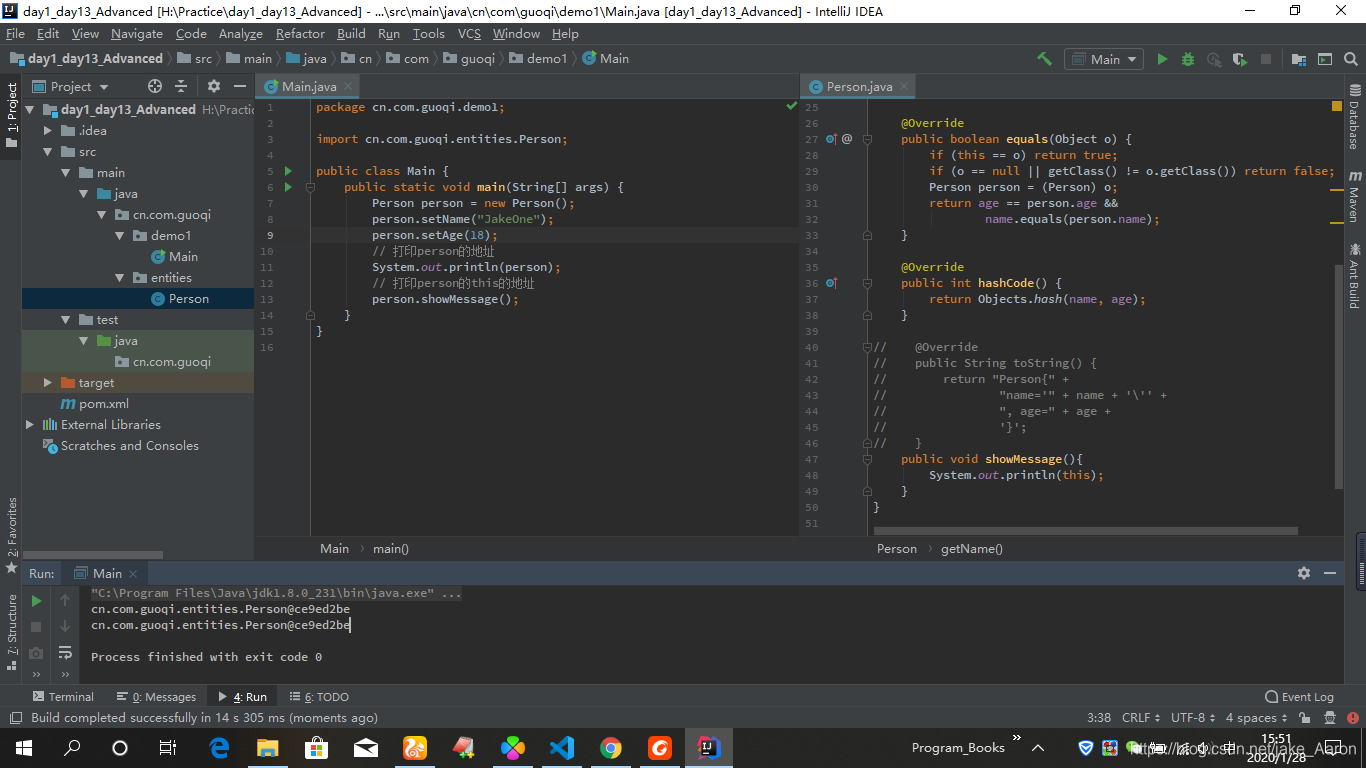
Task: Toggle the 1: Project side tab
Action: click(12, 115)
